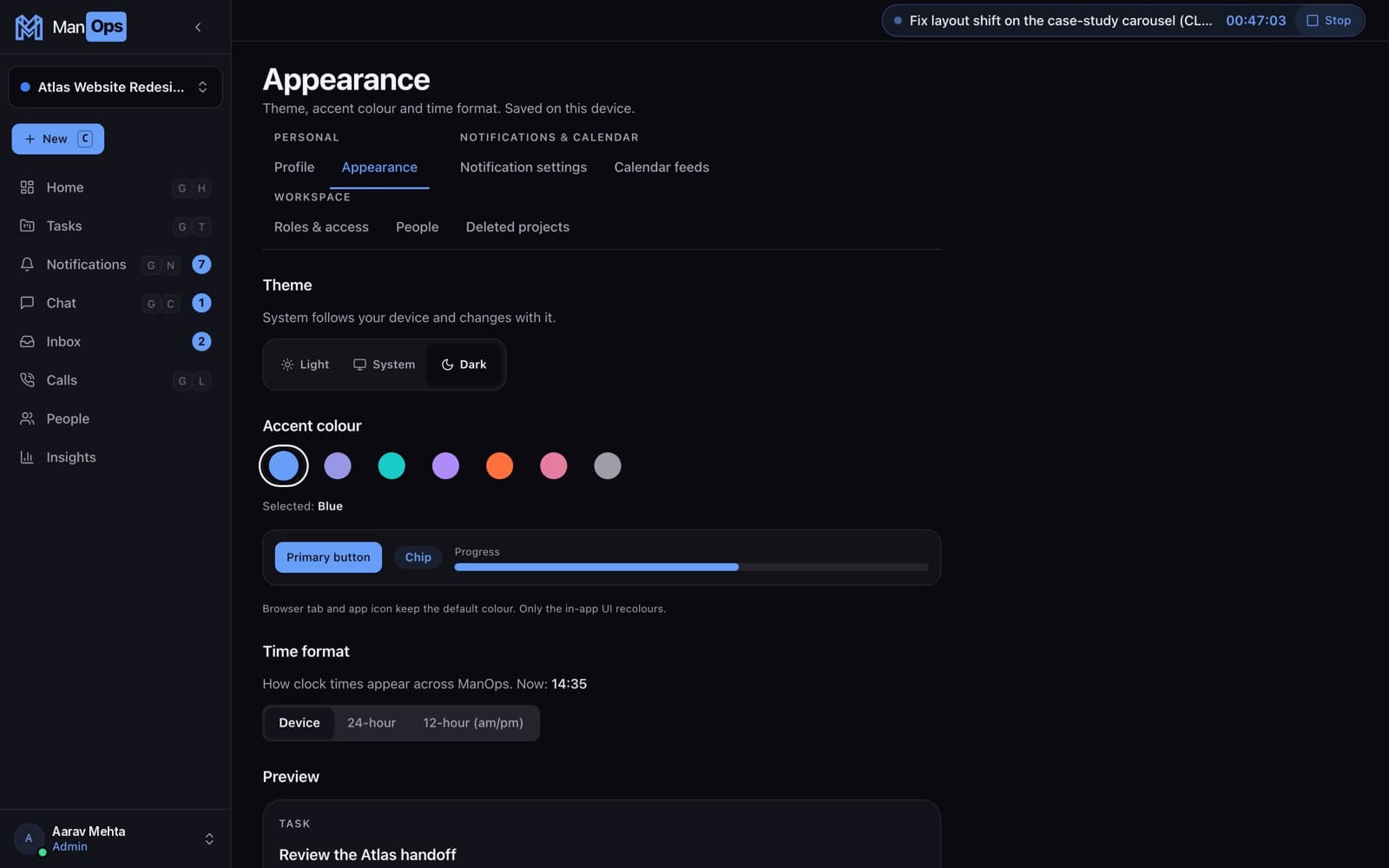Open the People settings tab
Viewport: 1389px width, 868px height.
418,227
